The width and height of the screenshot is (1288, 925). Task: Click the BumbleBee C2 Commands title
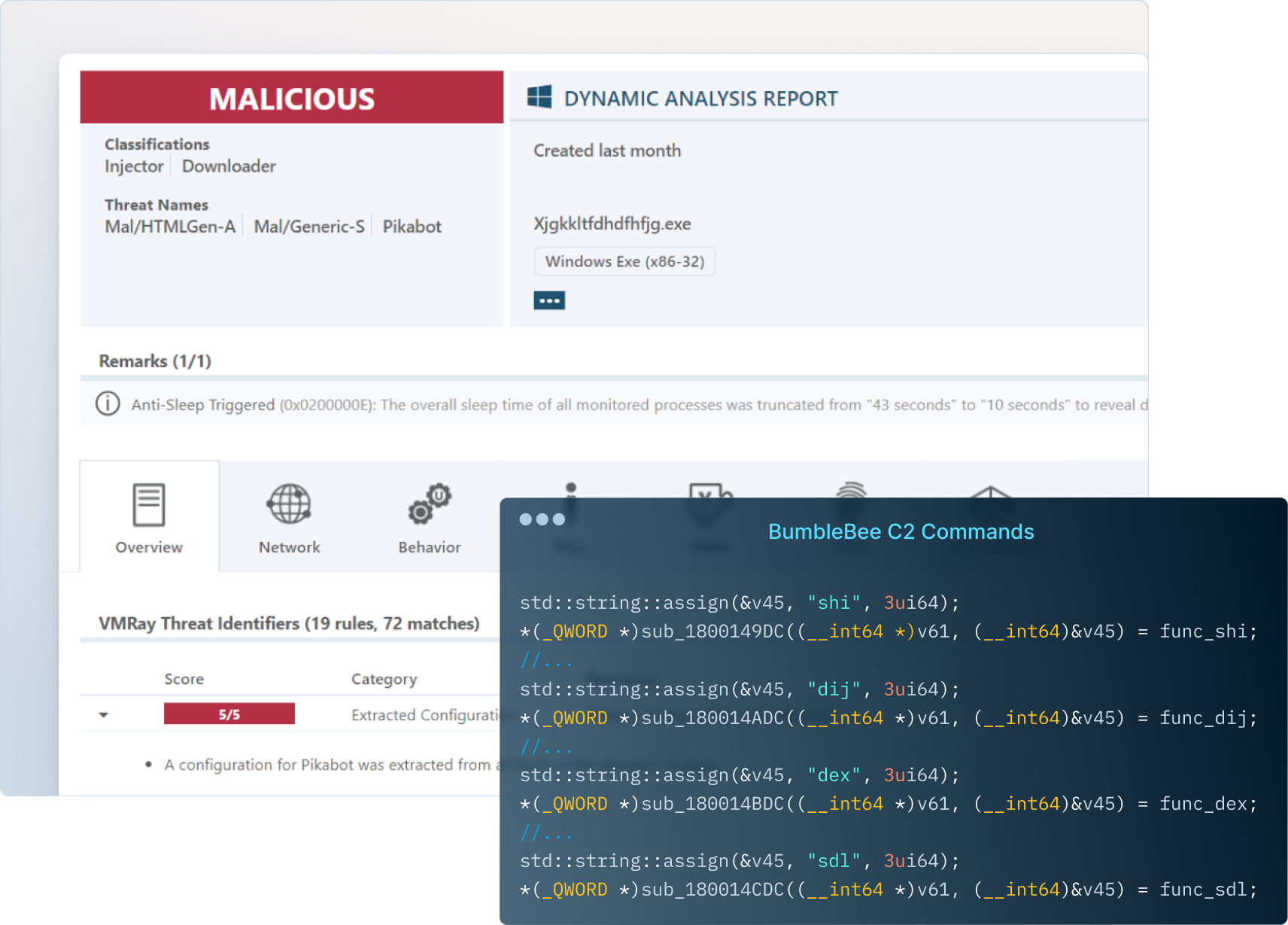(x=901, y=531)
